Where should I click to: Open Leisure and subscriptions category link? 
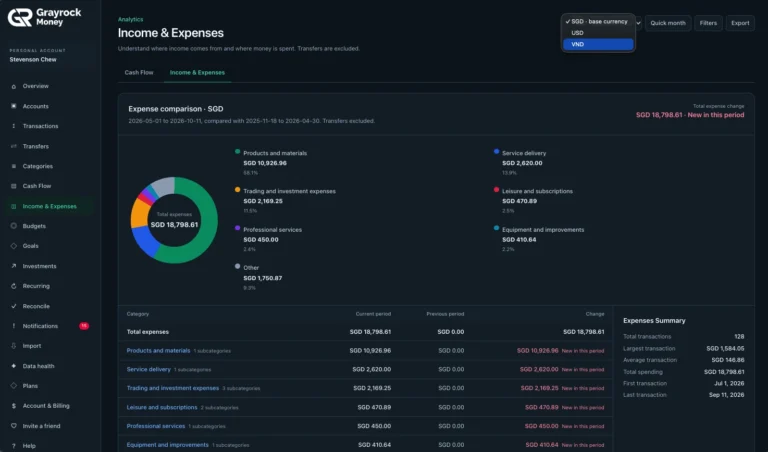pos(162,407)
